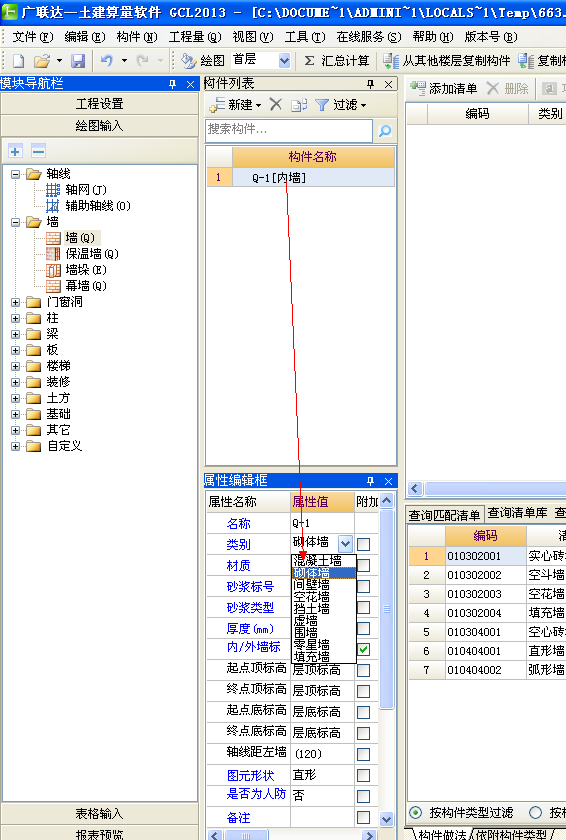Click the 绘图输入 button
566x840 pixels.
pos(100,126)
